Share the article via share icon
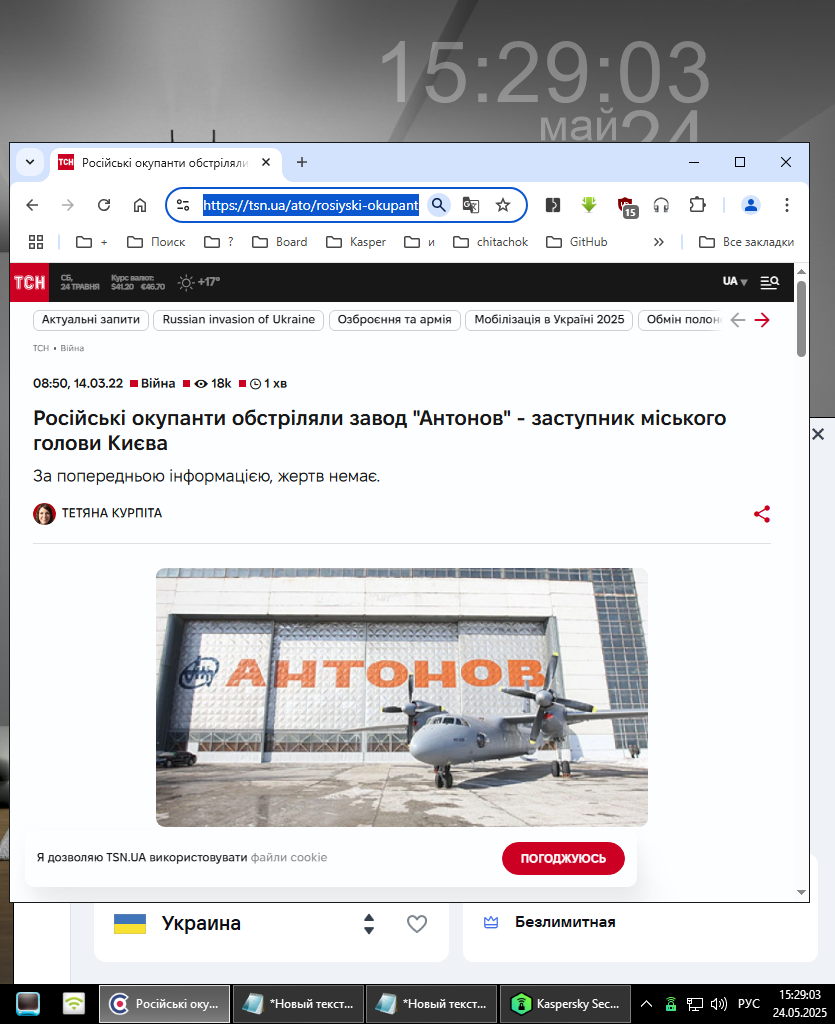This screenshot has height=1024, width=835. [762, 514]
